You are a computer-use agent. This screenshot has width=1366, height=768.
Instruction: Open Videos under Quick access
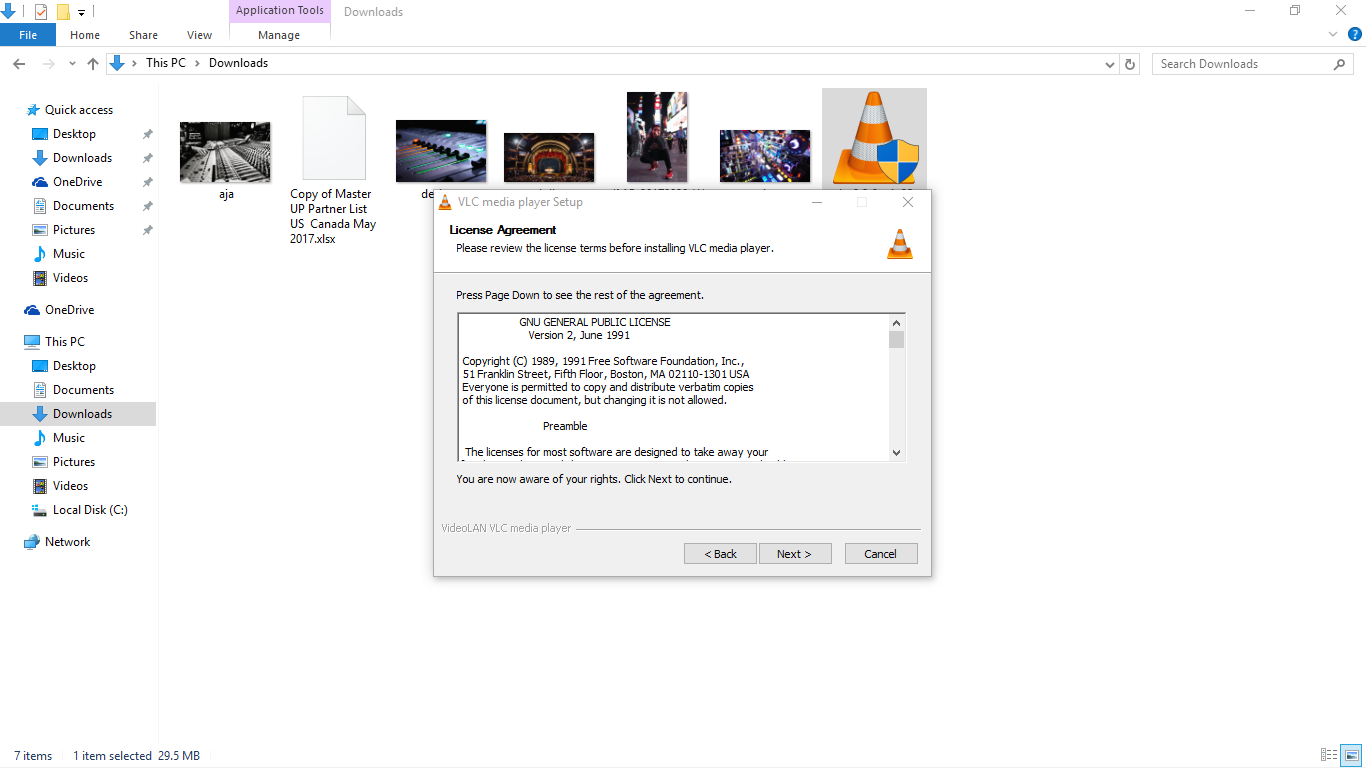[70, 278]
